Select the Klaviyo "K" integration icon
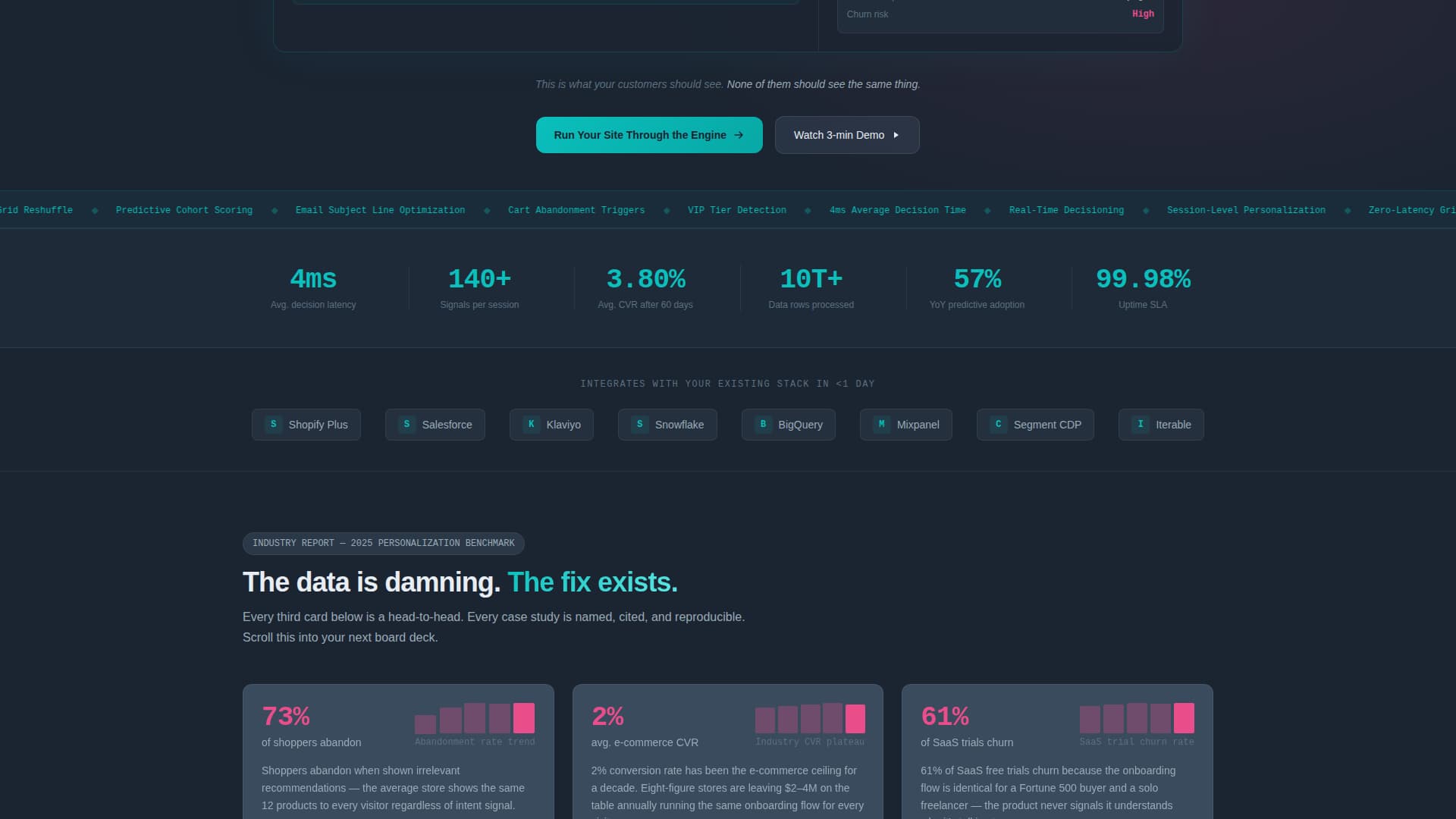Image resolution: width=1456 pixels, height=819 pixels. pos(532,425)
